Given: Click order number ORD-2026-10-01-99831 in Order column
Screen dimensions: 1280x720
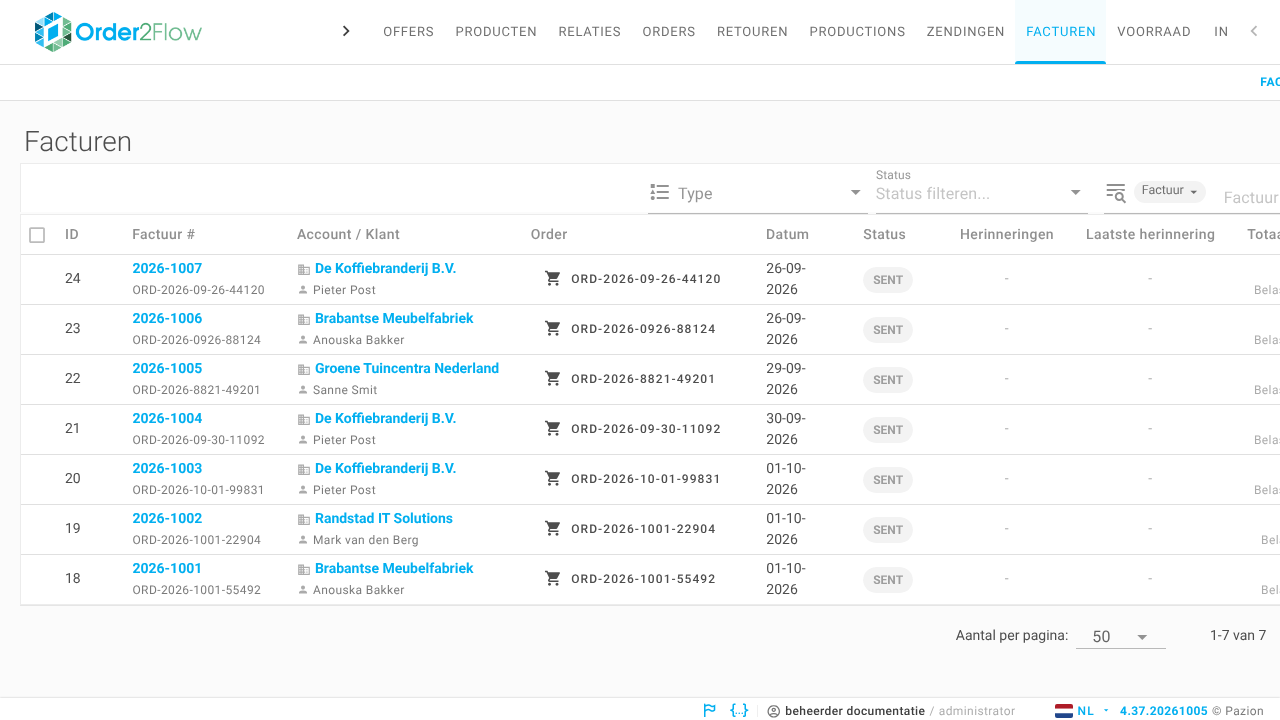Looking at the screenshot, I should (x=646, y=479).
